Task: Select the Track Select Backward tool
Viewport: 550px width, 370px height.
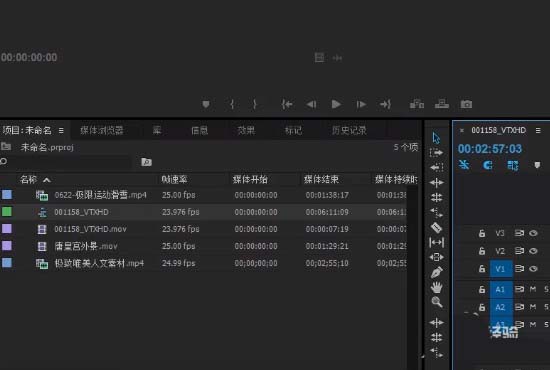Action: (436, 167)
